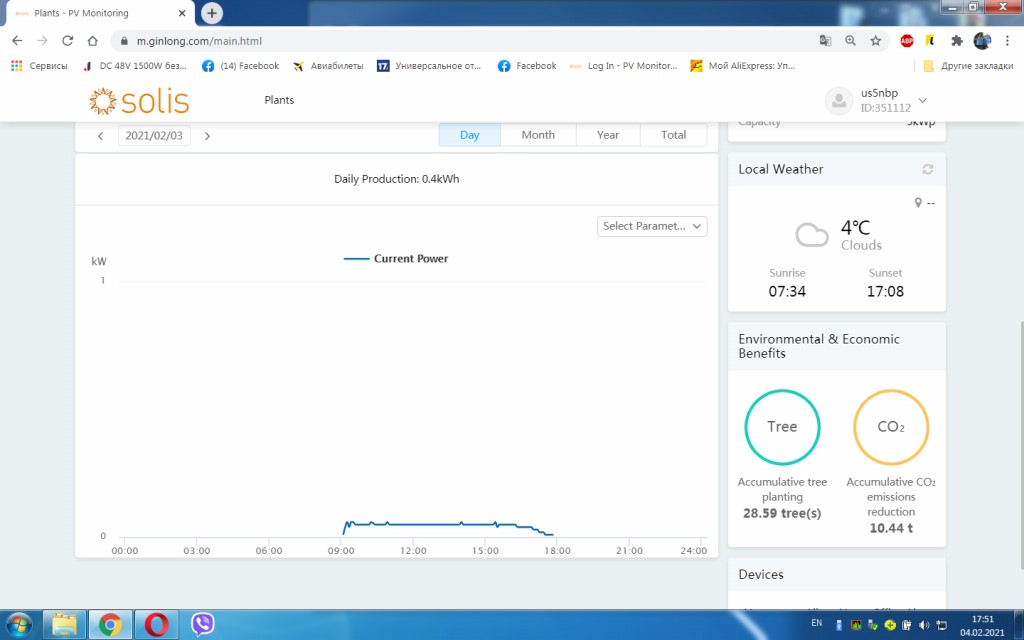Refresh the Local Weather panel
Screen dimensions: 1024x640
927,170
